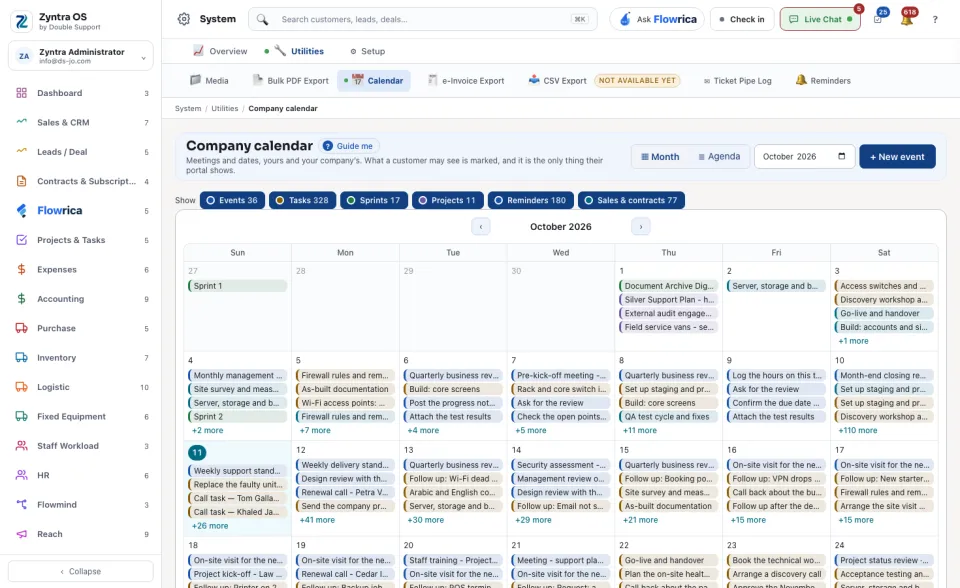The height and width of the screenshot is (588, 960).
Task: Switch to Month view
Action: click(x=660, y=157)
